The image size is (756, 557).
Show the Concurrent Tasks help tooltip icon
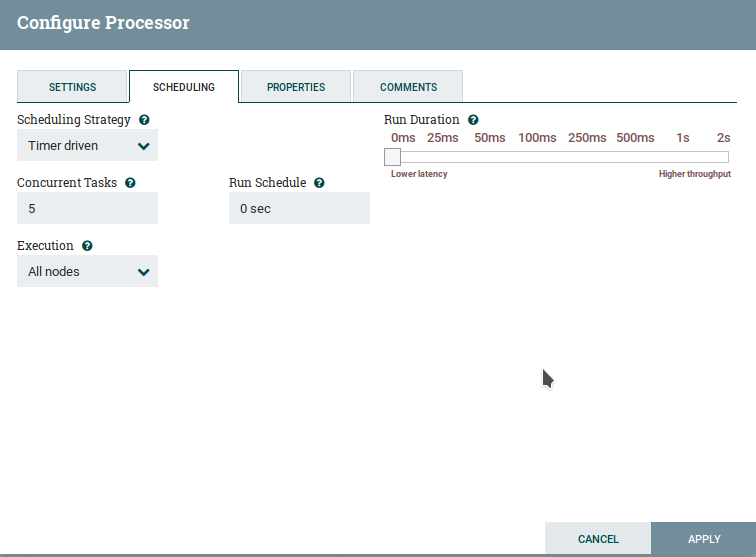coord(130,183)
